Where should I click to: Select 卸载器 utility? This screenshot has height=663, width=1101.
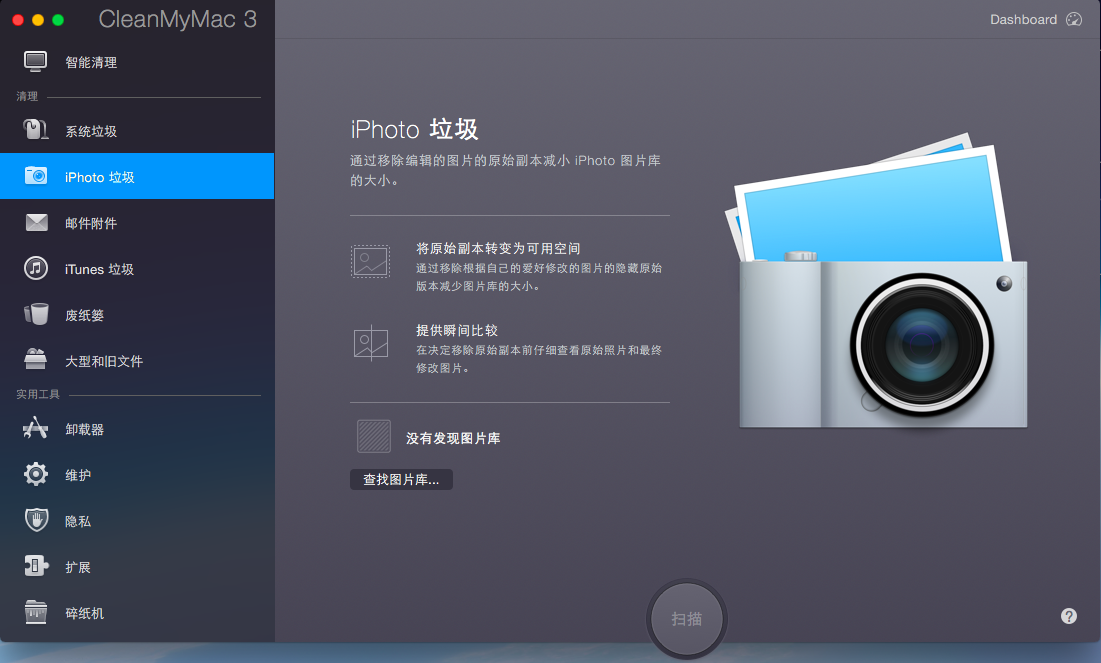point(137,429)
